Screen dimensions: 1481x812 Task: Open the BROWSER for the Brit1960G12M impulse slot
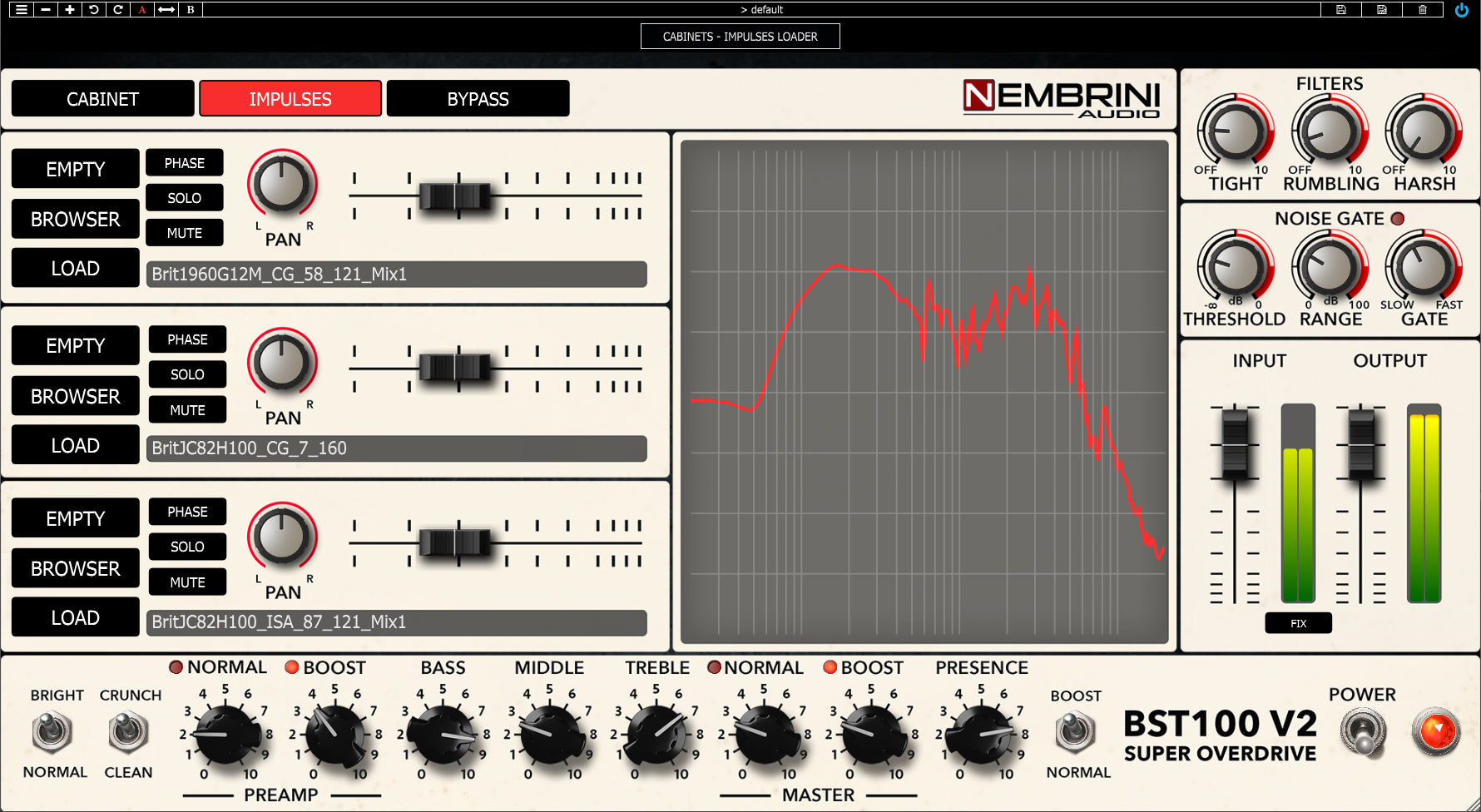click(x=75, y=219)
